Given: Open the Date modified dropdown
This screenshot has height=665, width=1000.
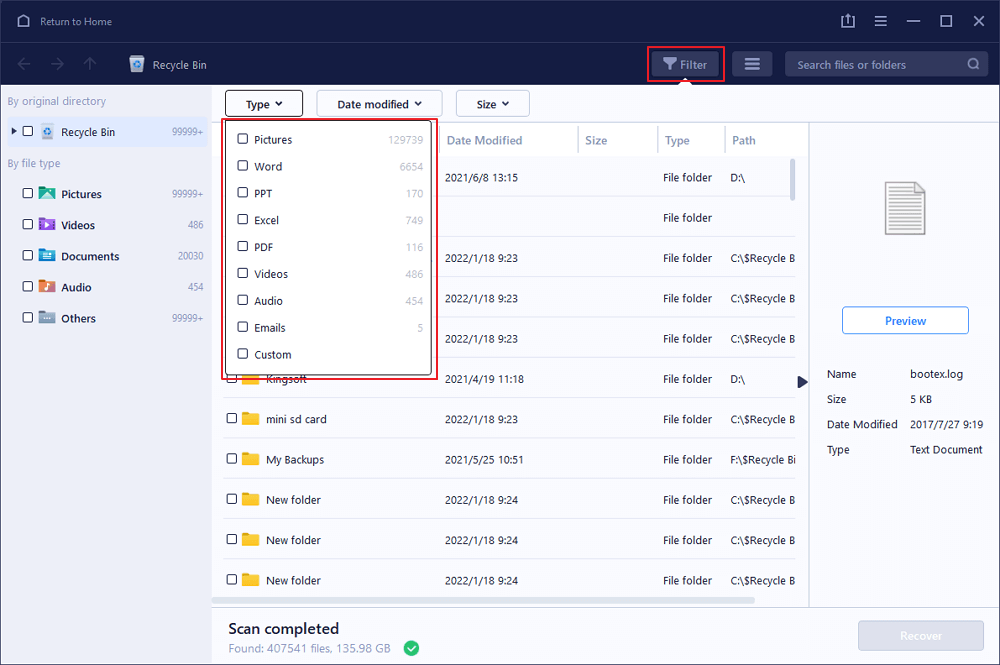Looking at the screenshot, I should [x=379, y=104].
